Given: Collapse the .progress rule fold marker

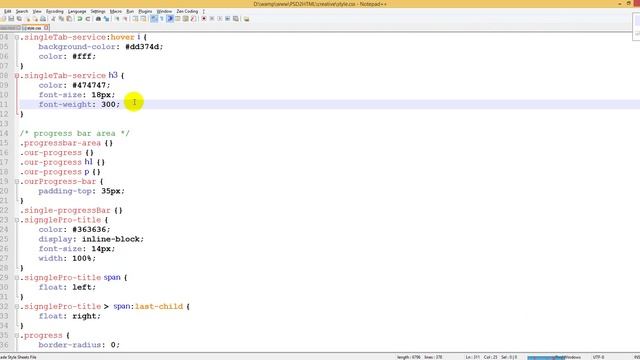Looking at the screenshot, I should (17, 336).
